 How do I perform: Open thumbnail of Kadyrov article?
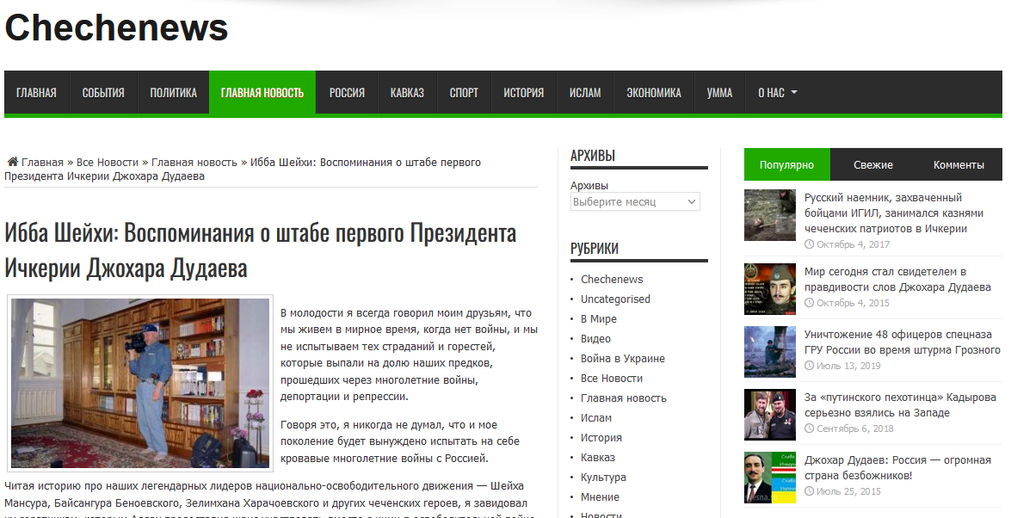pyautogui.click(x=770, y=415)
